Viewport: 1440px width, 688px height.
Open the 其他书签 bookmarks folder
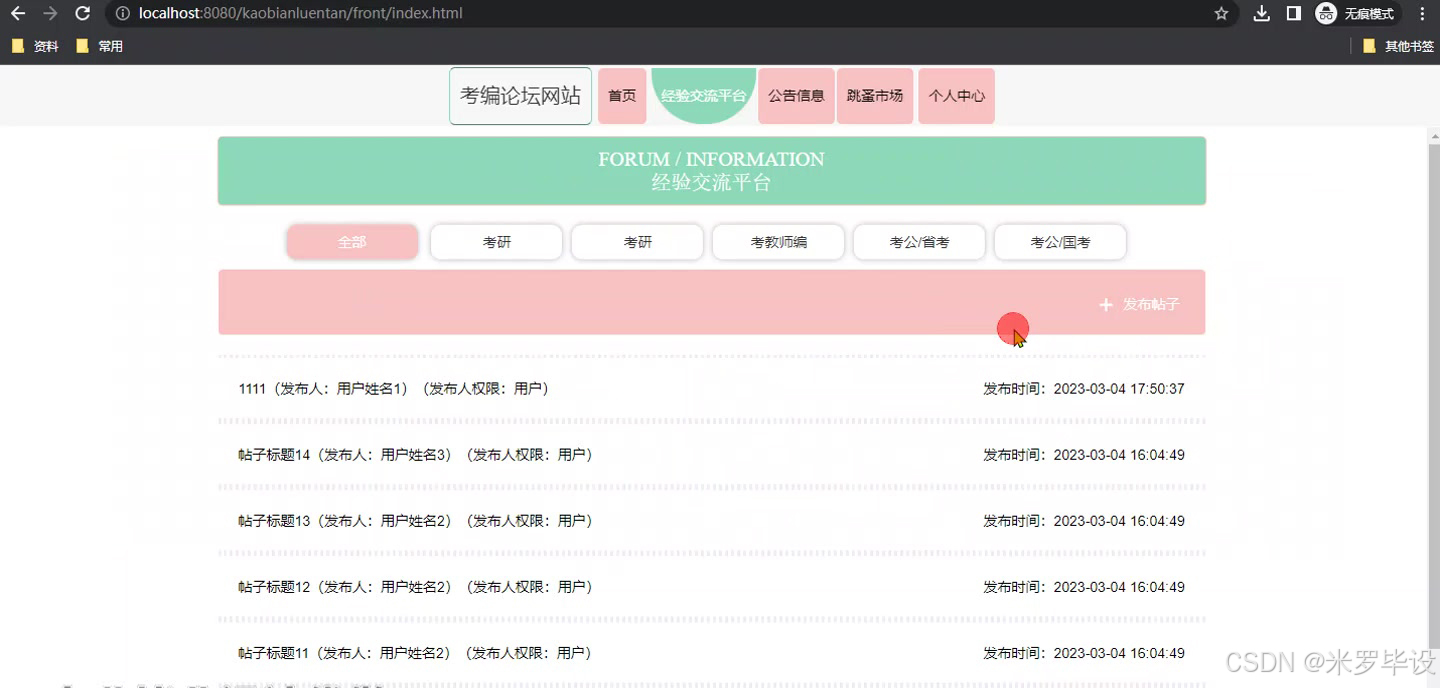[1398, 46]
